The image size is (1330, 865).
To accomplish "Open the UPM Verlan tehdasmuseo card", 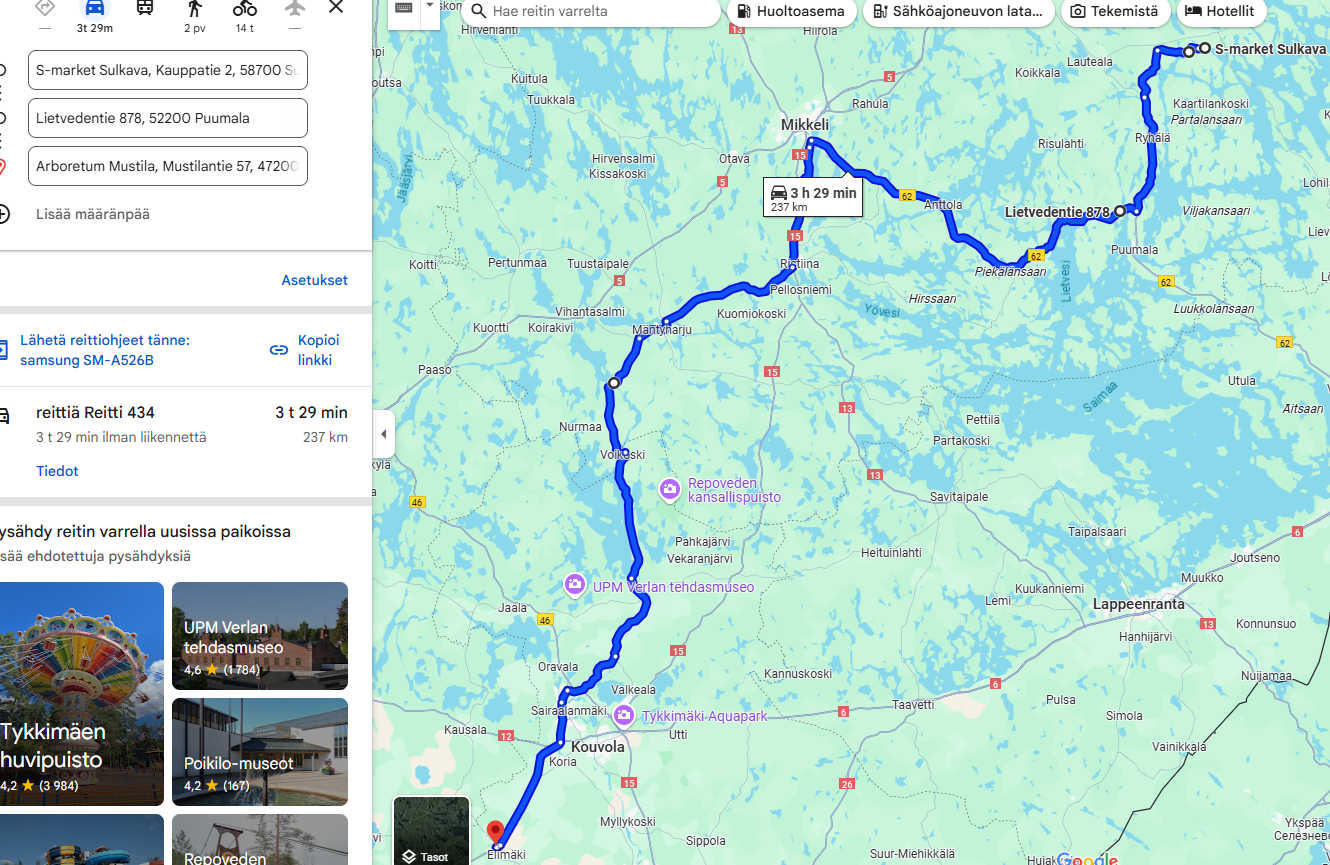I will pos(260,636).
